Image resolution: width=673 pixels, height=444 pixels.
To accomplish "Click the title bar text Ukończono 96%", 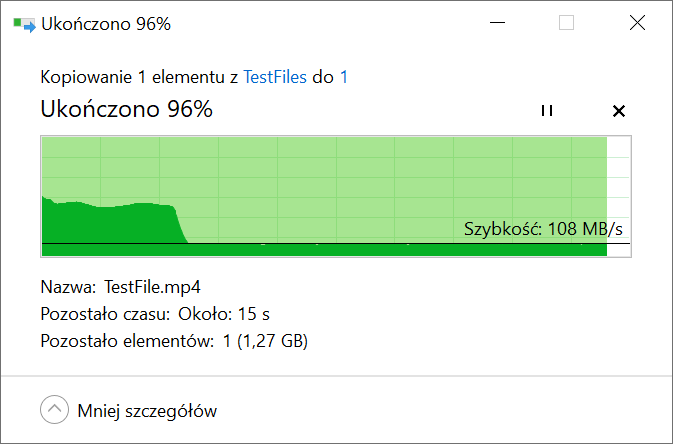I will 106,24.
